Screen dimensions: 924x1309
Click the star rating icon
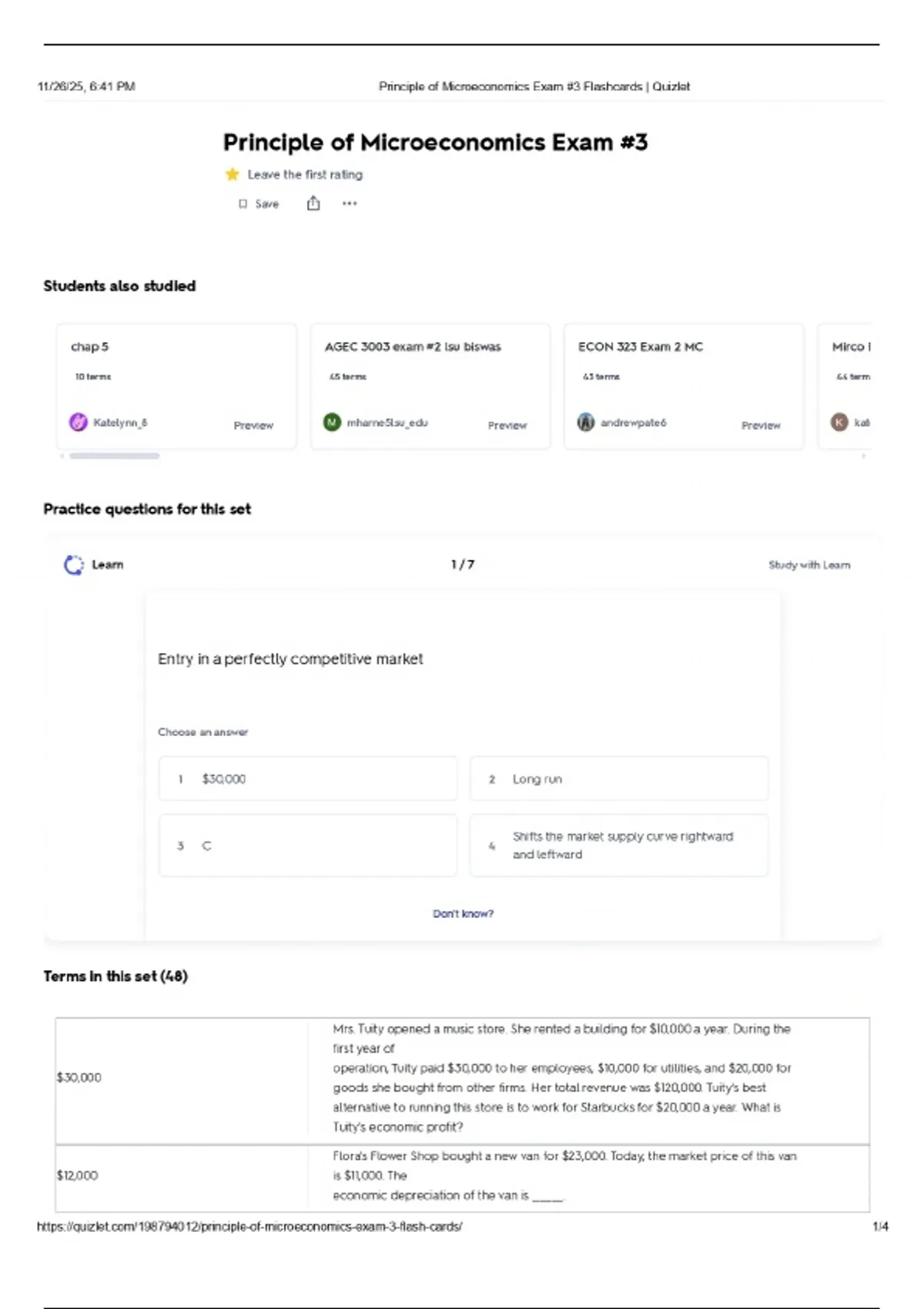pyautogui.click(x=232, y=175)
